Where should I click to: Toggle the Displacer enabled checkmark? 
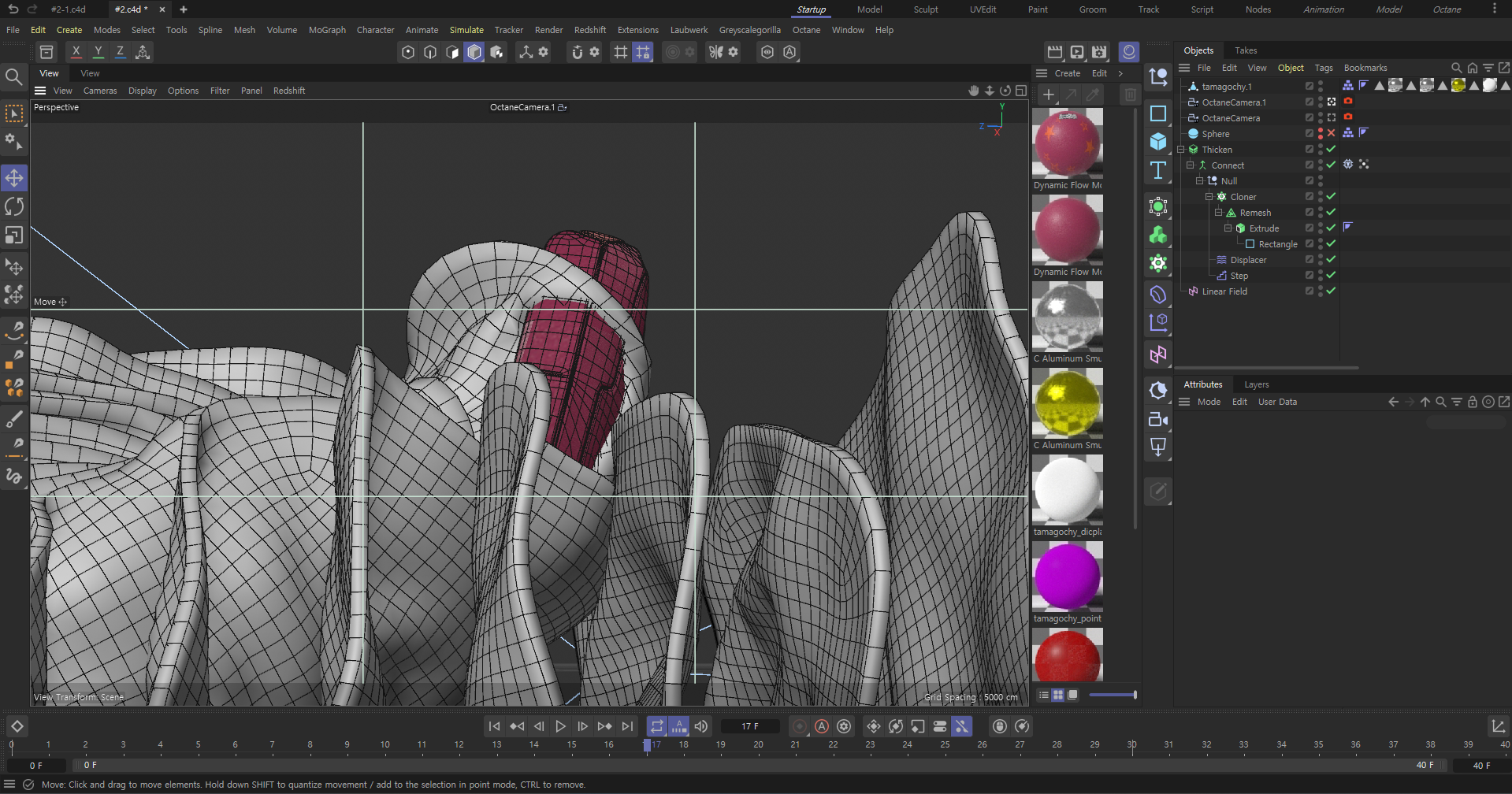[x=1332, y=259]
